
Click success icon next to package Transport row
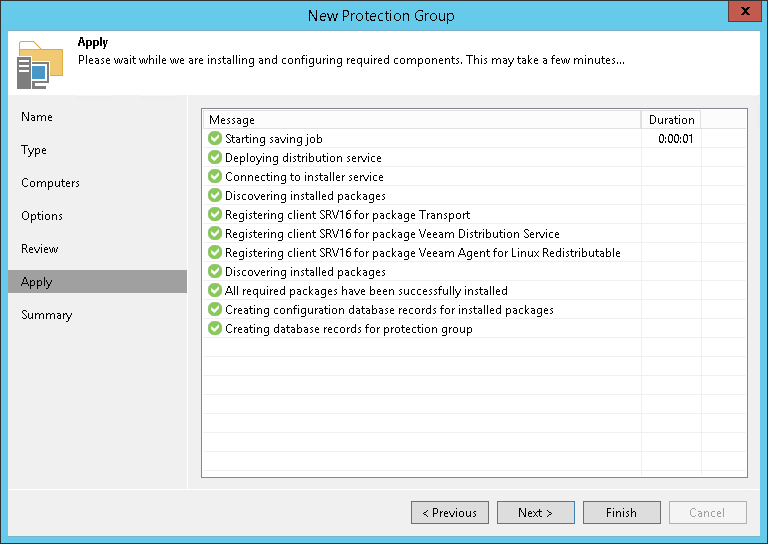coord(215,214)
